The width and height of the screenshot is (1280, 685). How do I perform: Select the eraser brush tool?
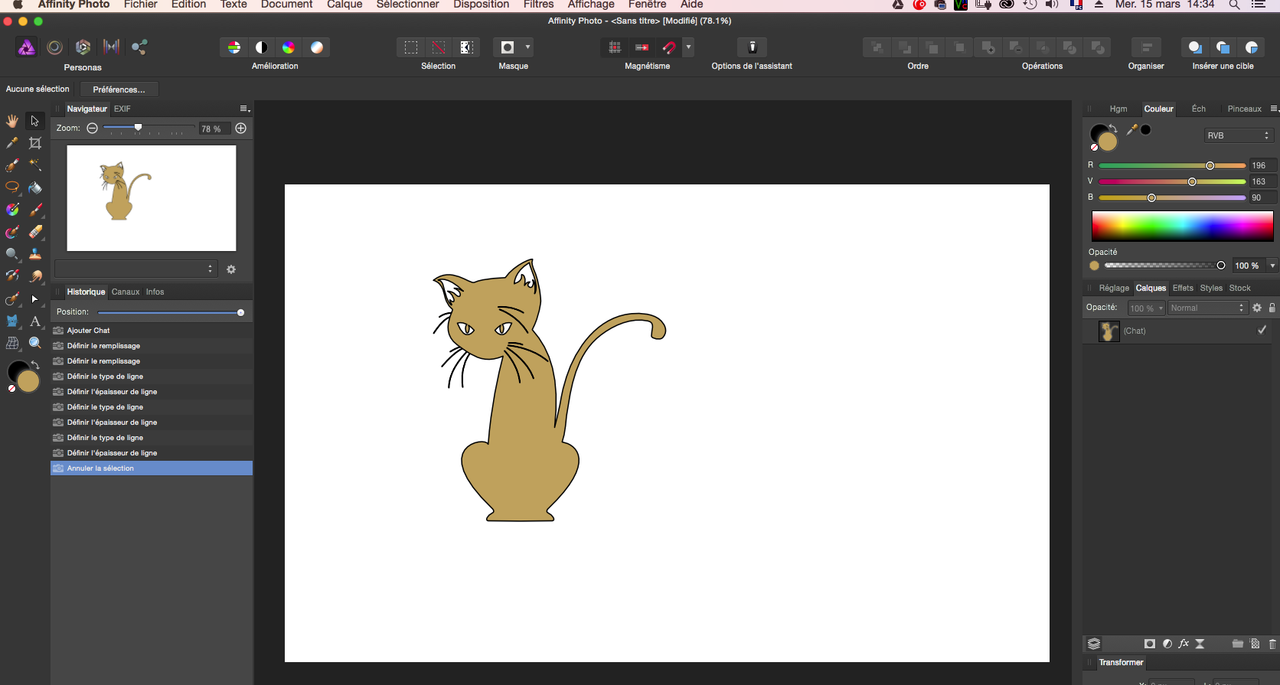pos(35,232)
